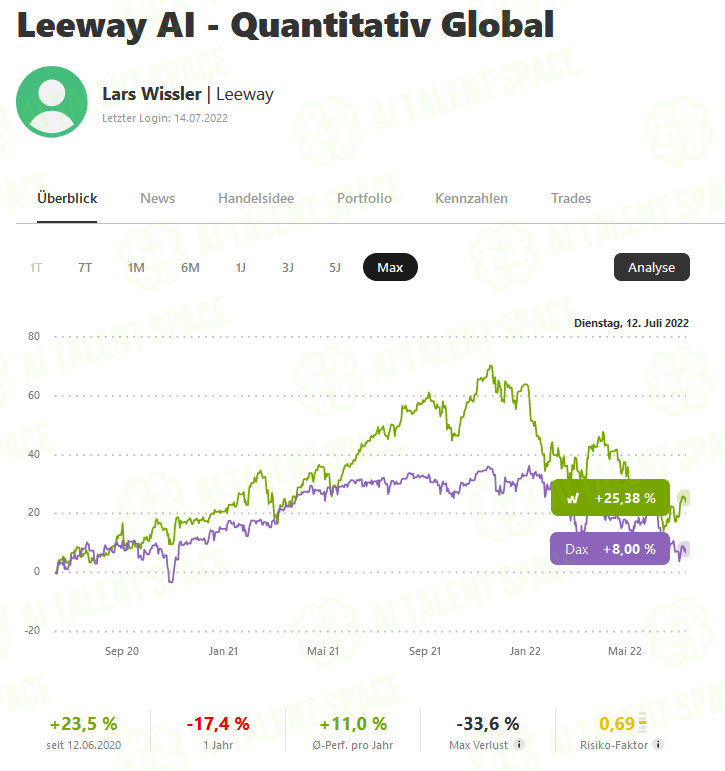Select the 1J time range
Screen dimensions: 725x771
tap(241, 267)
